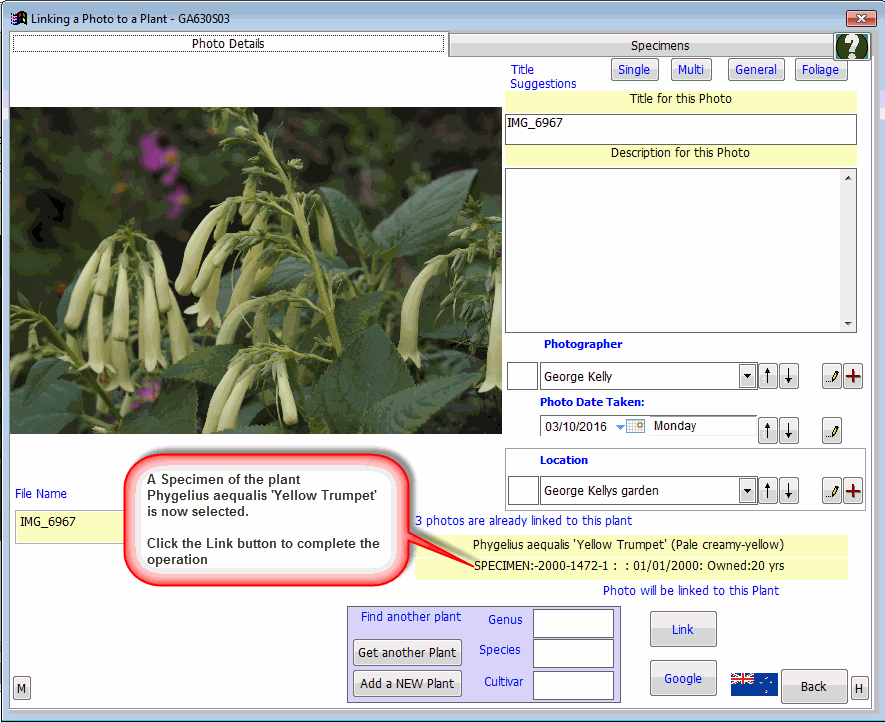Expand the Photographer dropdown list
885x722 pixels.
click(x=747, y=376)
